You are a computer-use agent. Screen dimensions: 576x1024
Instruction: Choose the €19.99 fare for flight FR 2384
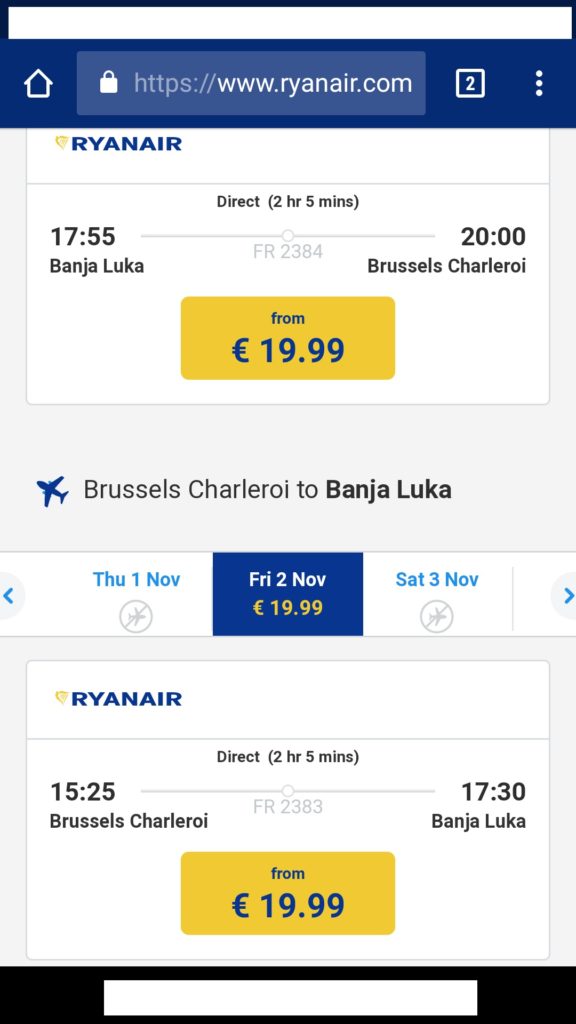pos(288,338)
